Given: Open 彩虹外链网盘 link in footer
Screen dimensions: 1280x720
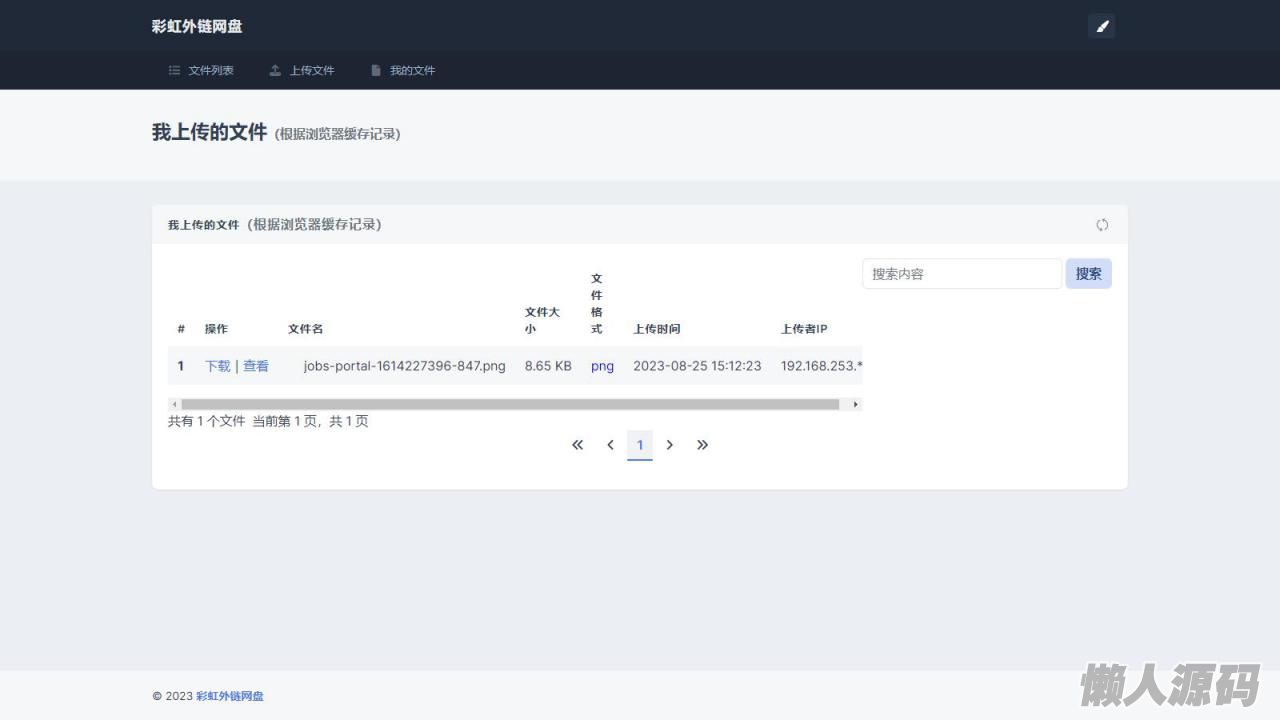Looking at the screenshot, I should click(230, 696).
